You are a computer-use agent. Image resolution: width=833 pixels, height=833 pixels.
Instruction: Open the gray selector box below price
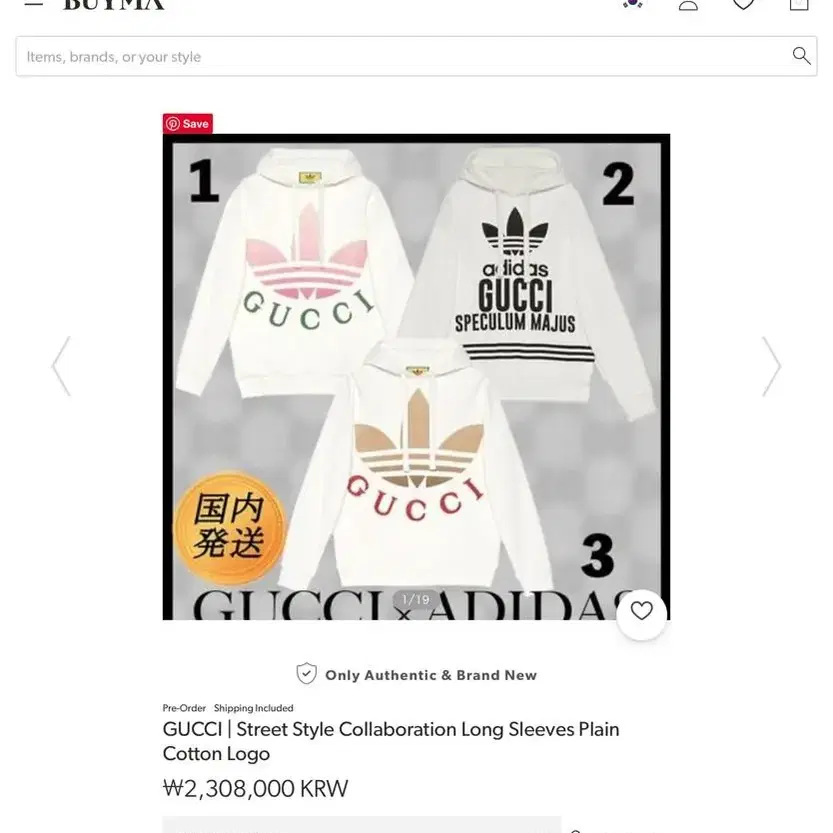click(x=362, y=824)
